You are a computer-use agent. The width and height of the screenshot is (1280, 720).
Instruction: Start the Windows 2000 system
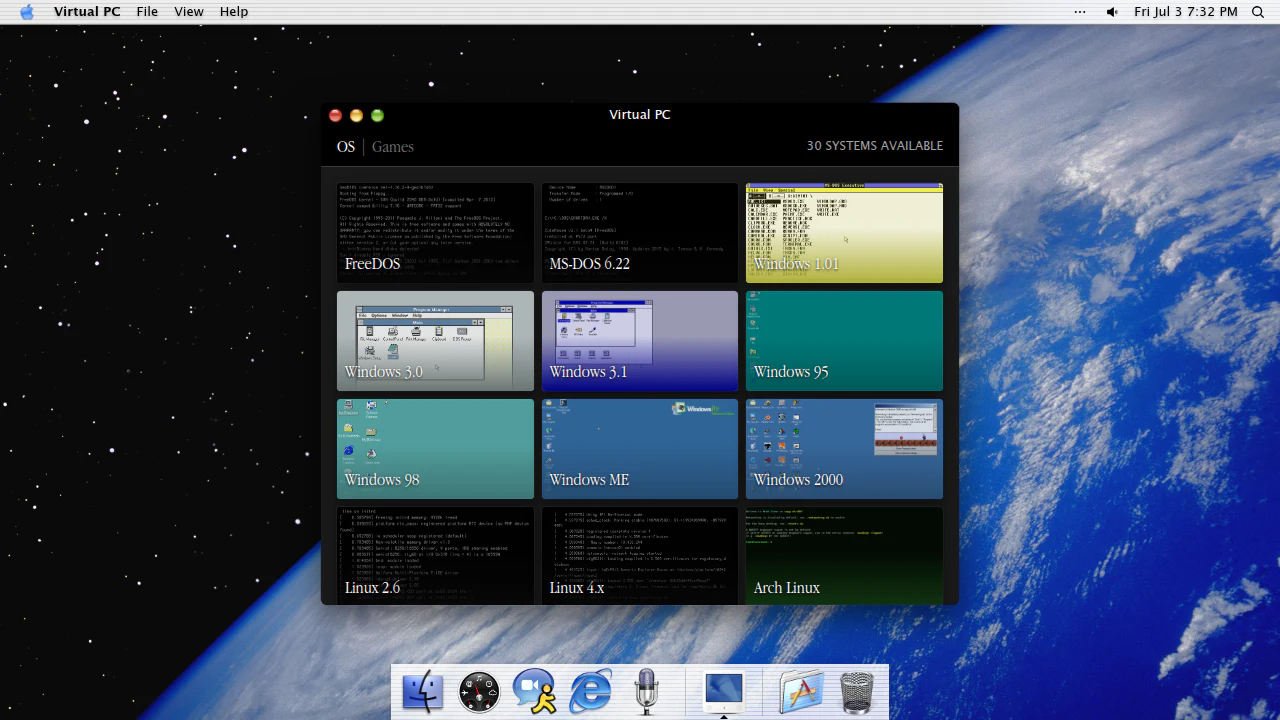(844, 449)
